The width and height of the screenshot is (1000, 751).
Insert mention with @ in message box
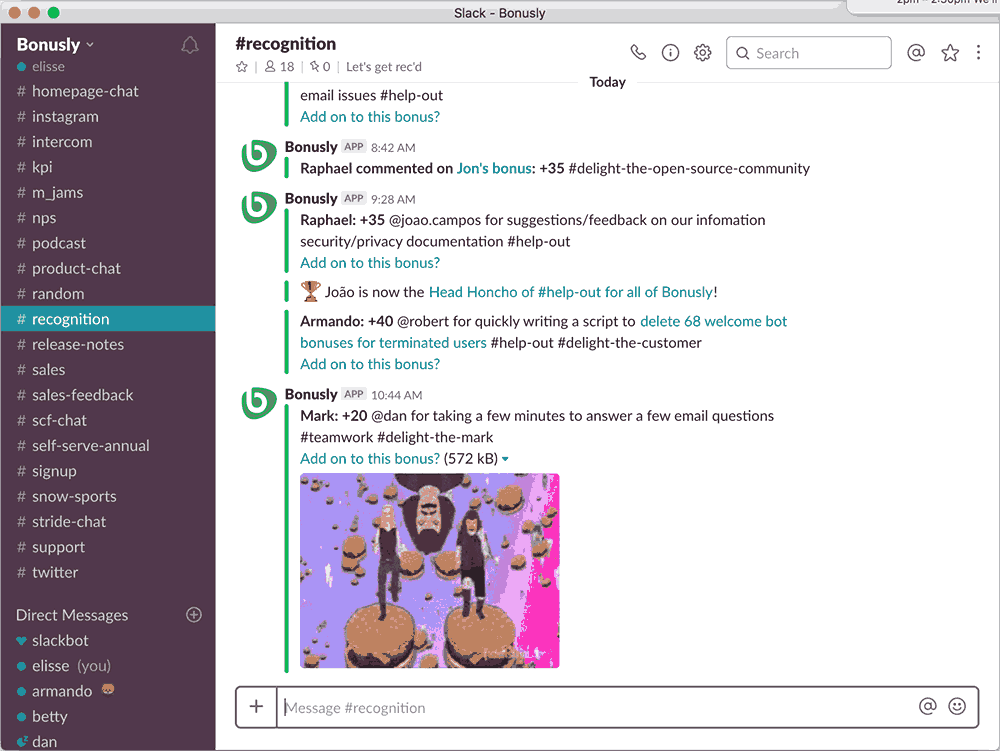click(x=927, y=706)
